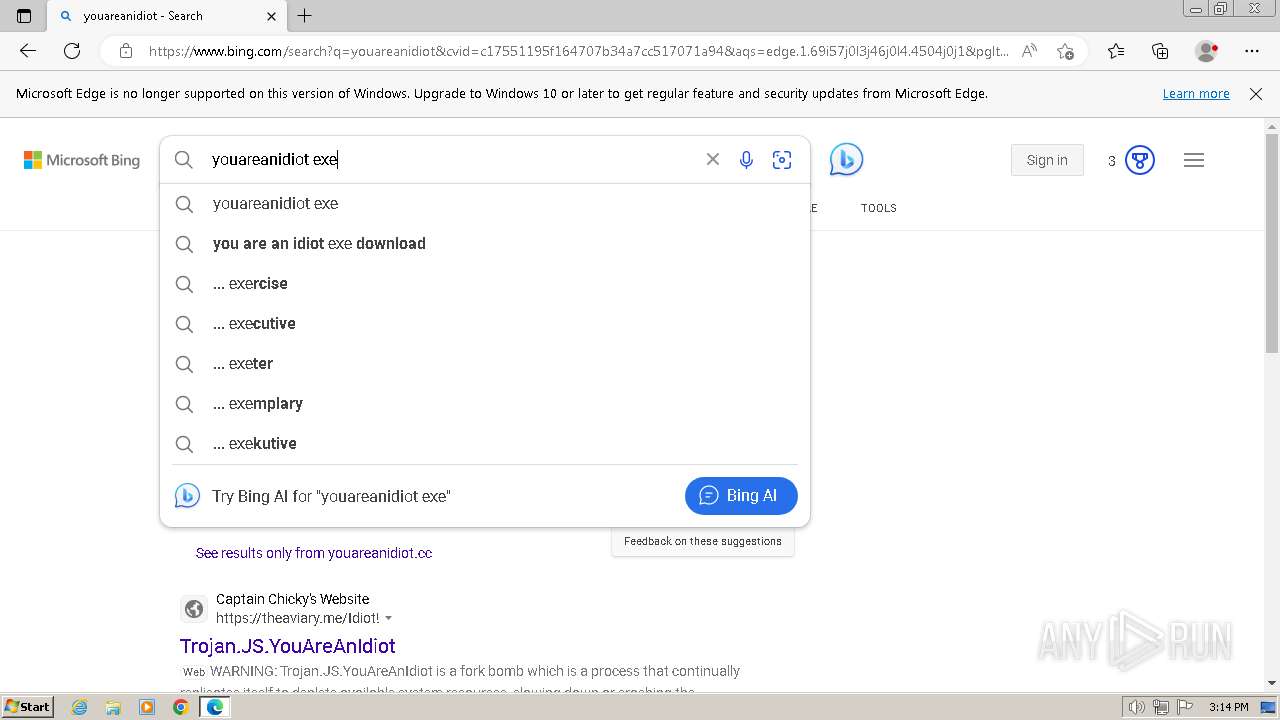1280x720 pixels.
Task: Open the TOOLS search tab
Action: [x=878, y=208]
